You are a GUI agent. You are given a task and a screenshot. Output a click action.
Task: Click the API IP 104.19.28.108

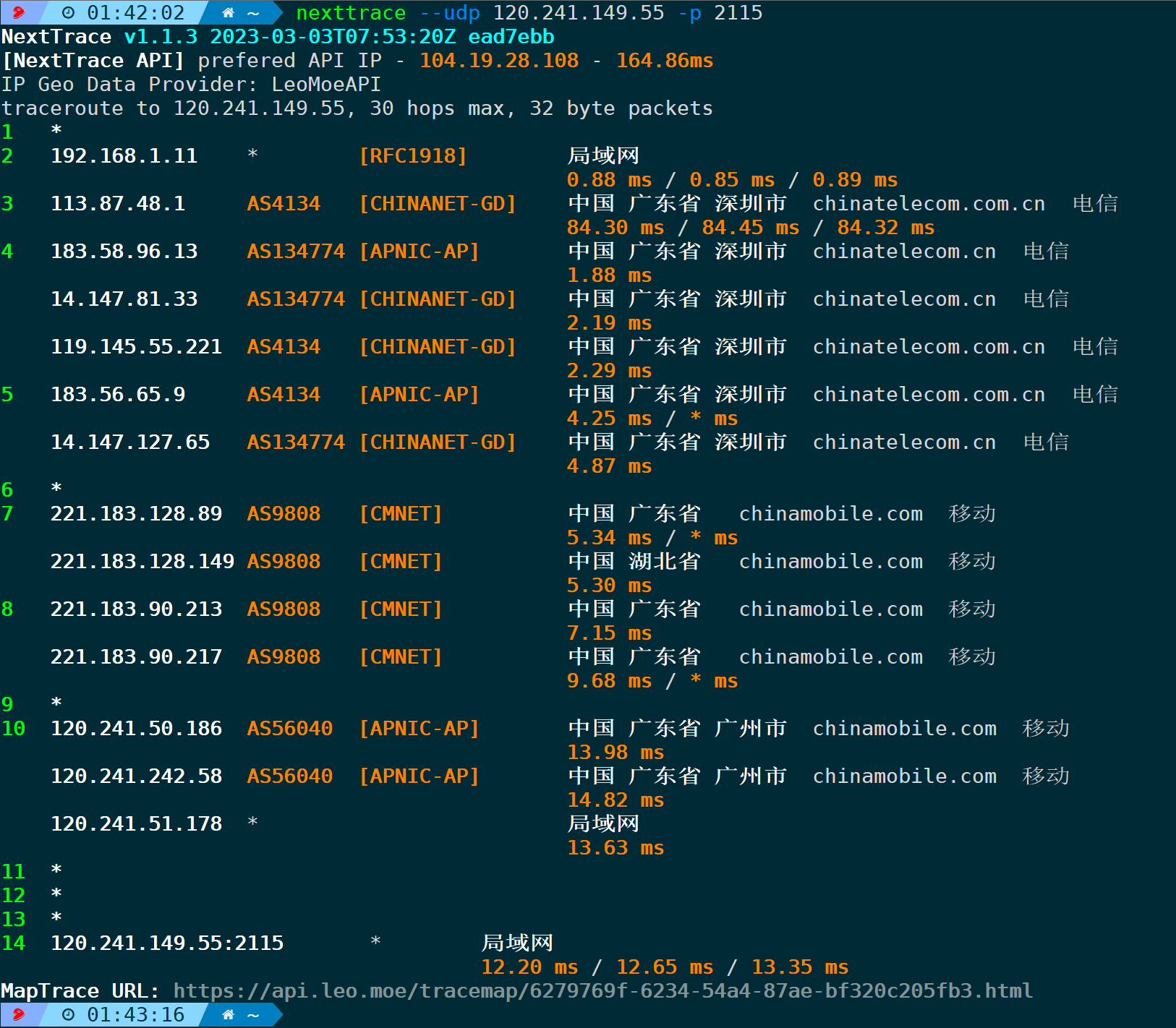tap(499, 61)
